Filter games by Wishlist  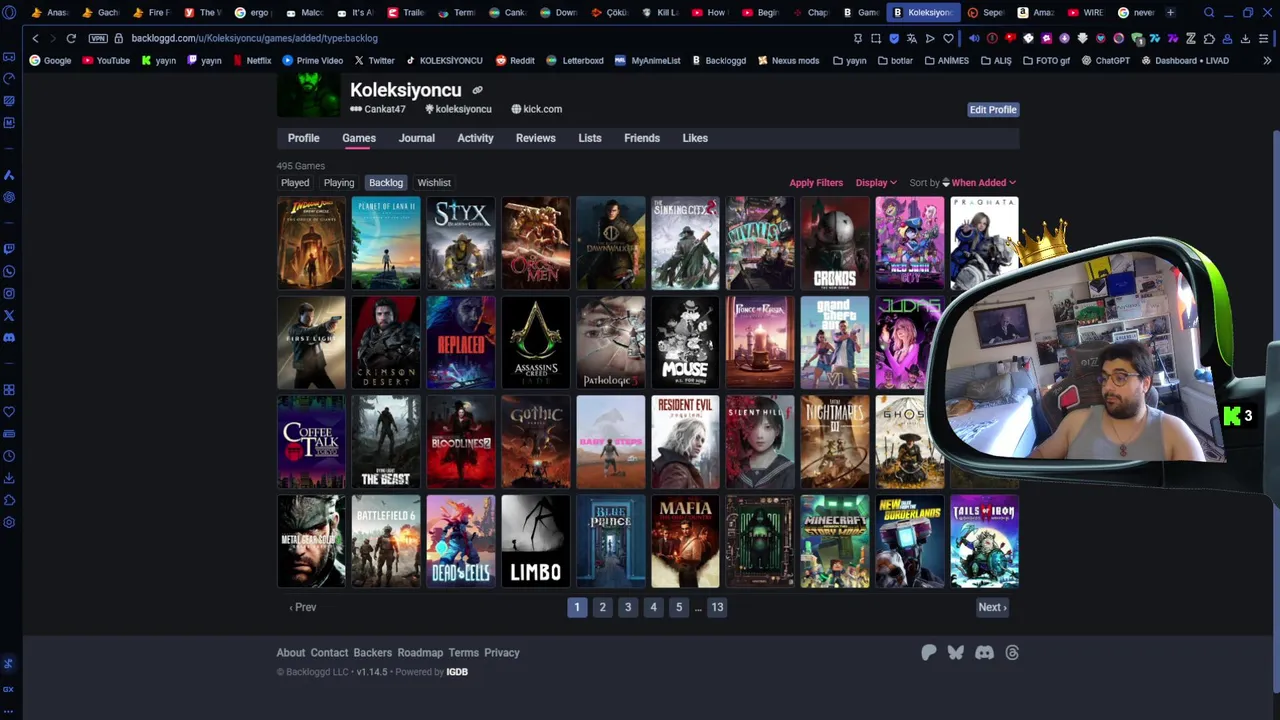pyautogui.click(x=434, y=183)
